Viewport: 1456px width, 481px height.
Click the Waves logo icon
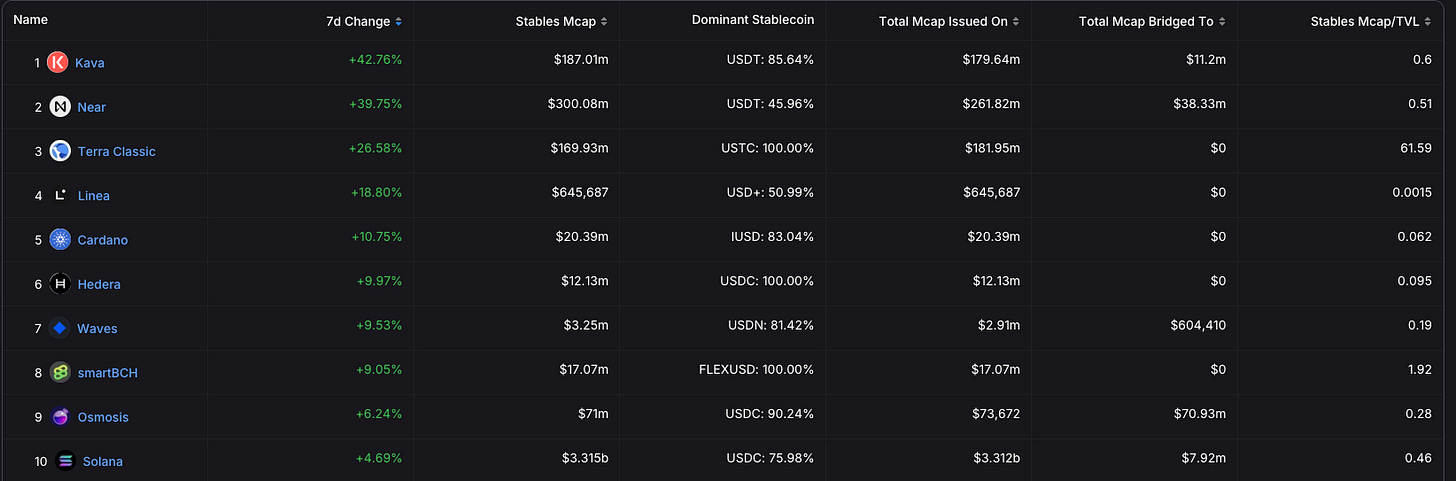click(60, 328)
